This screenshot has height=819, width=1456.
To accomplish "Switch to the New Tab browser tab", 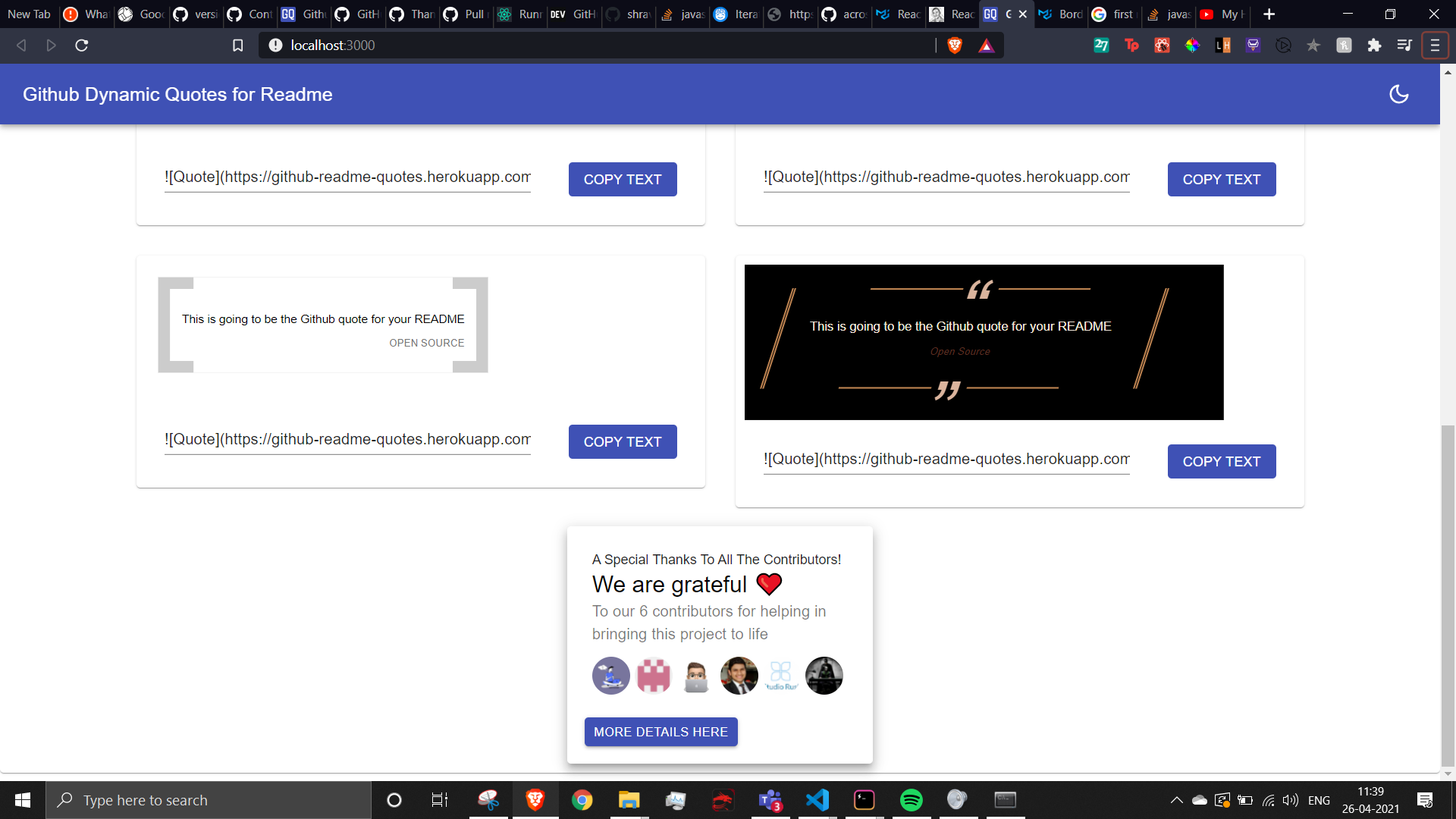I will tap(29, 14).
